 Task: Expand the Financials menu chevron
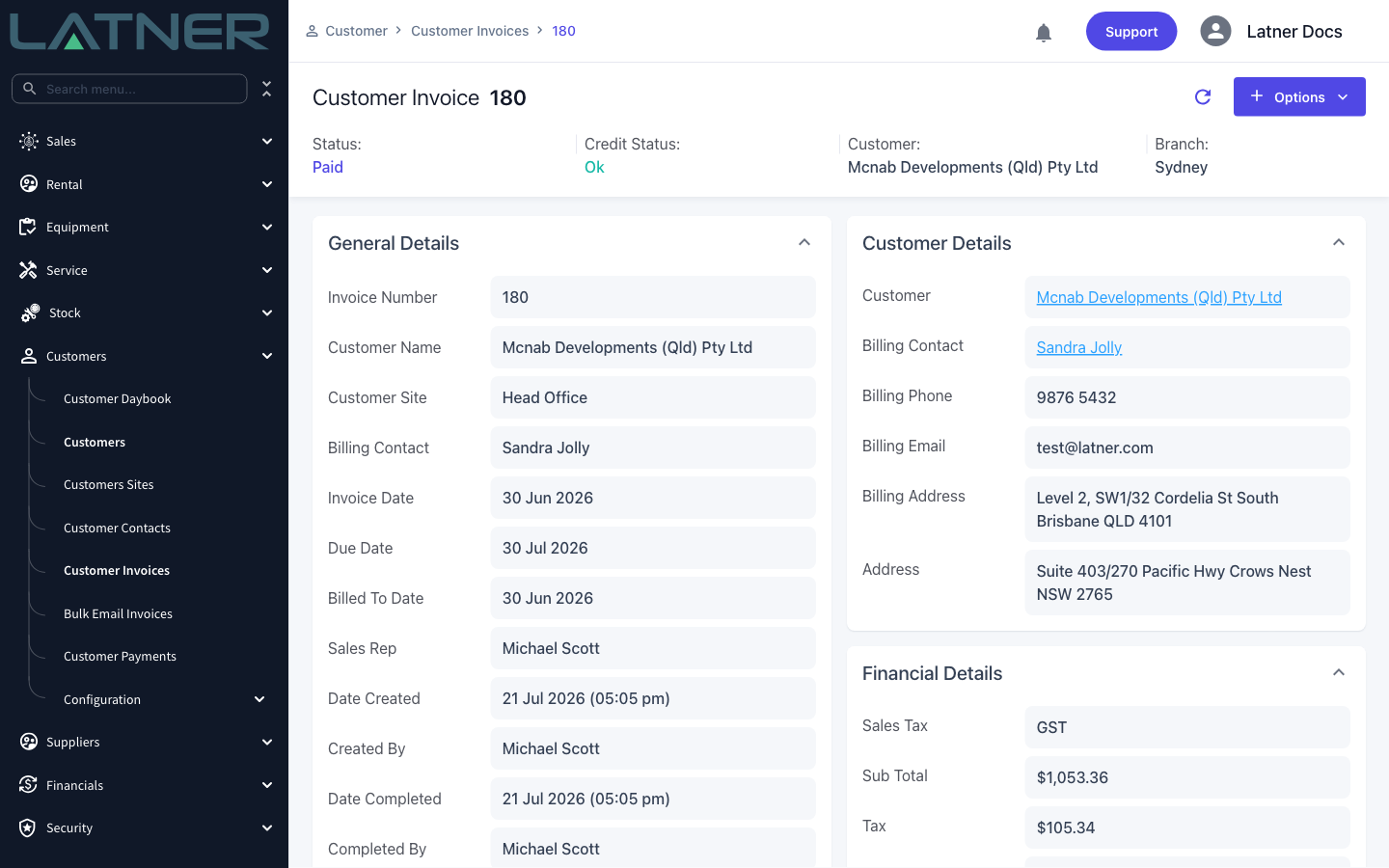tap(267, 785)
